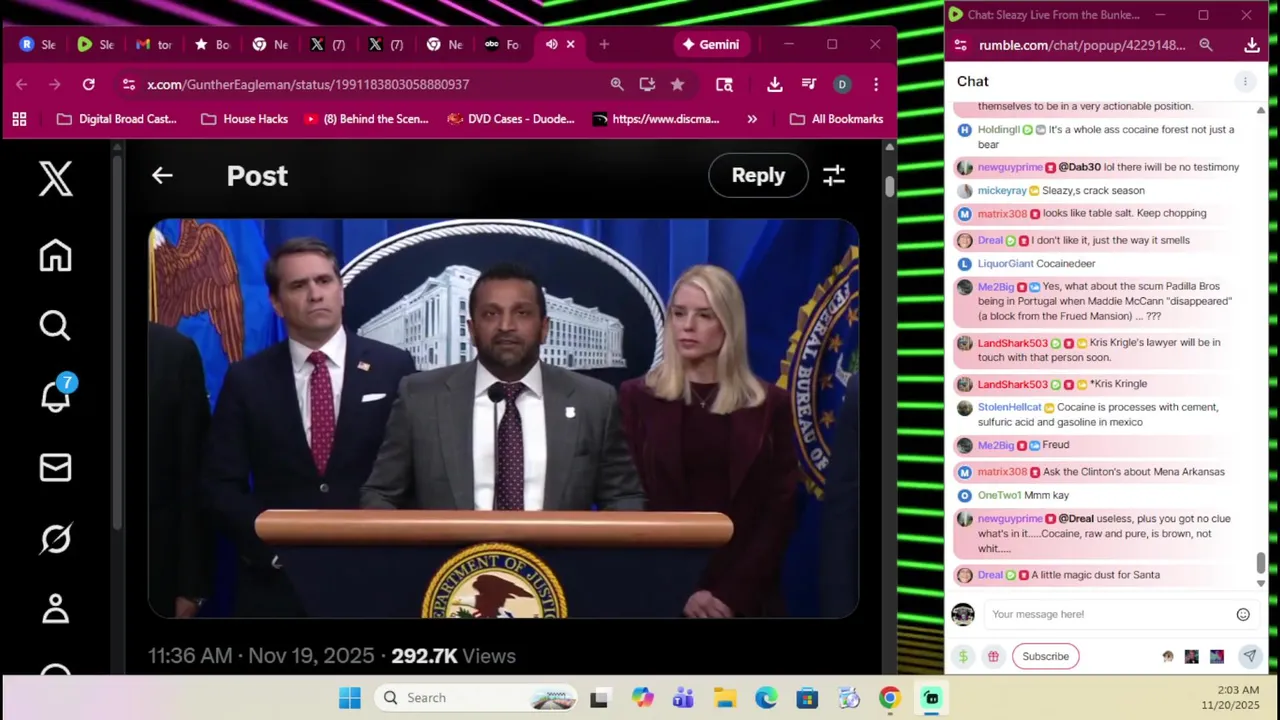The image size is (1280, 720).
Task: Open Grok icon in X sidebar
Action: pos(56,539)
